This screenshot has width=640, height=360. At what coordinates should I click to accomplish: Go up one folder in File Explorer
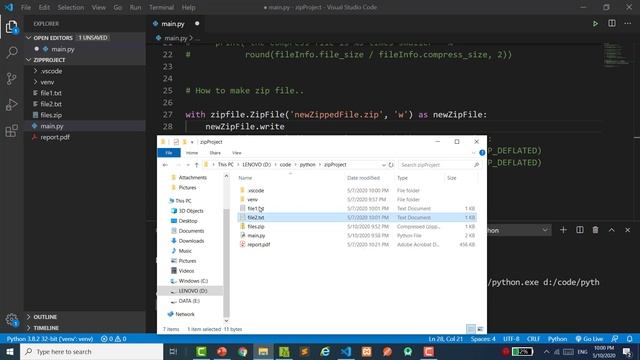click(x=196, y=165)
